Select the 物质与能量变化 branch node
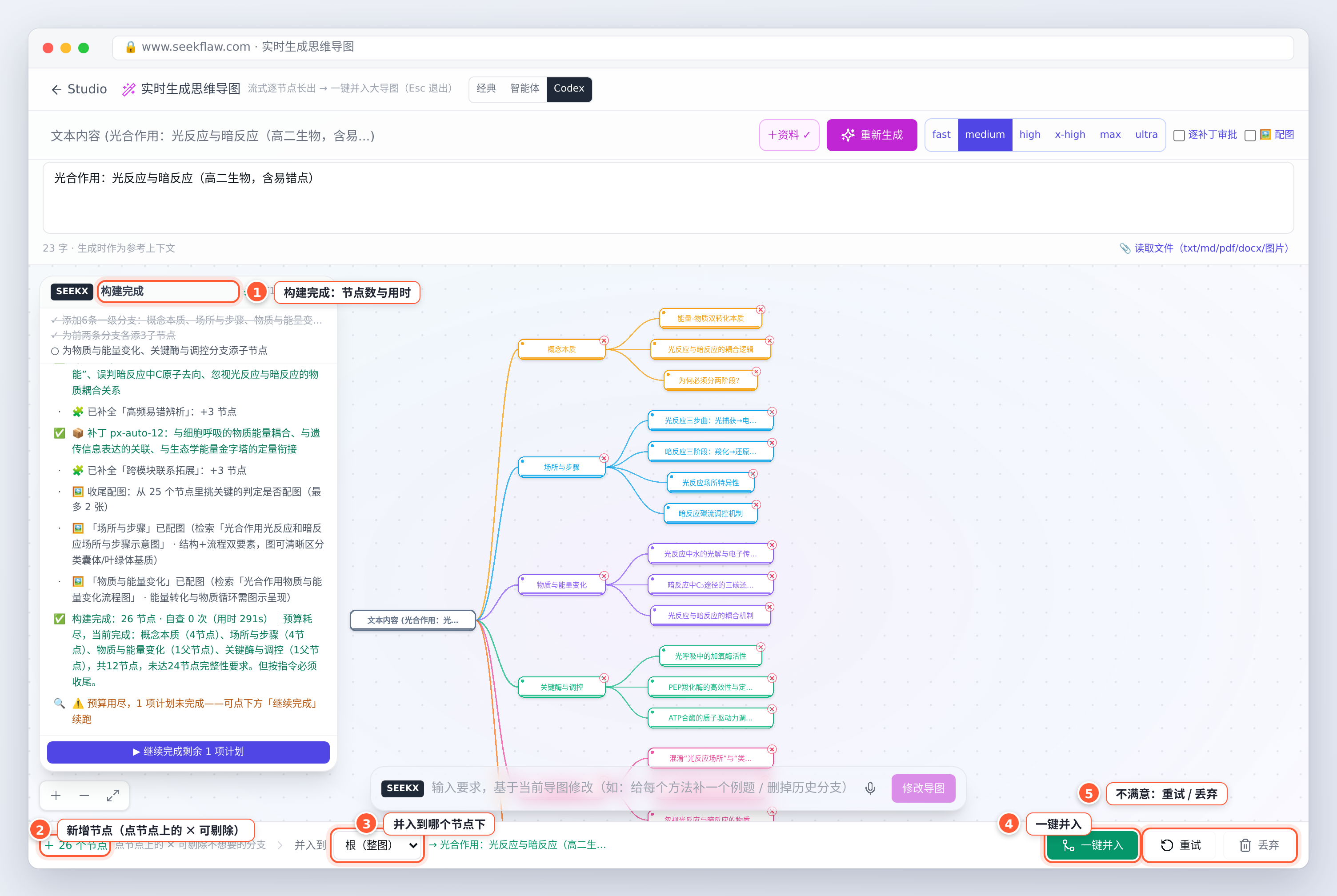The height and width of the screenshot is (896, 1337). click(561, 585)
